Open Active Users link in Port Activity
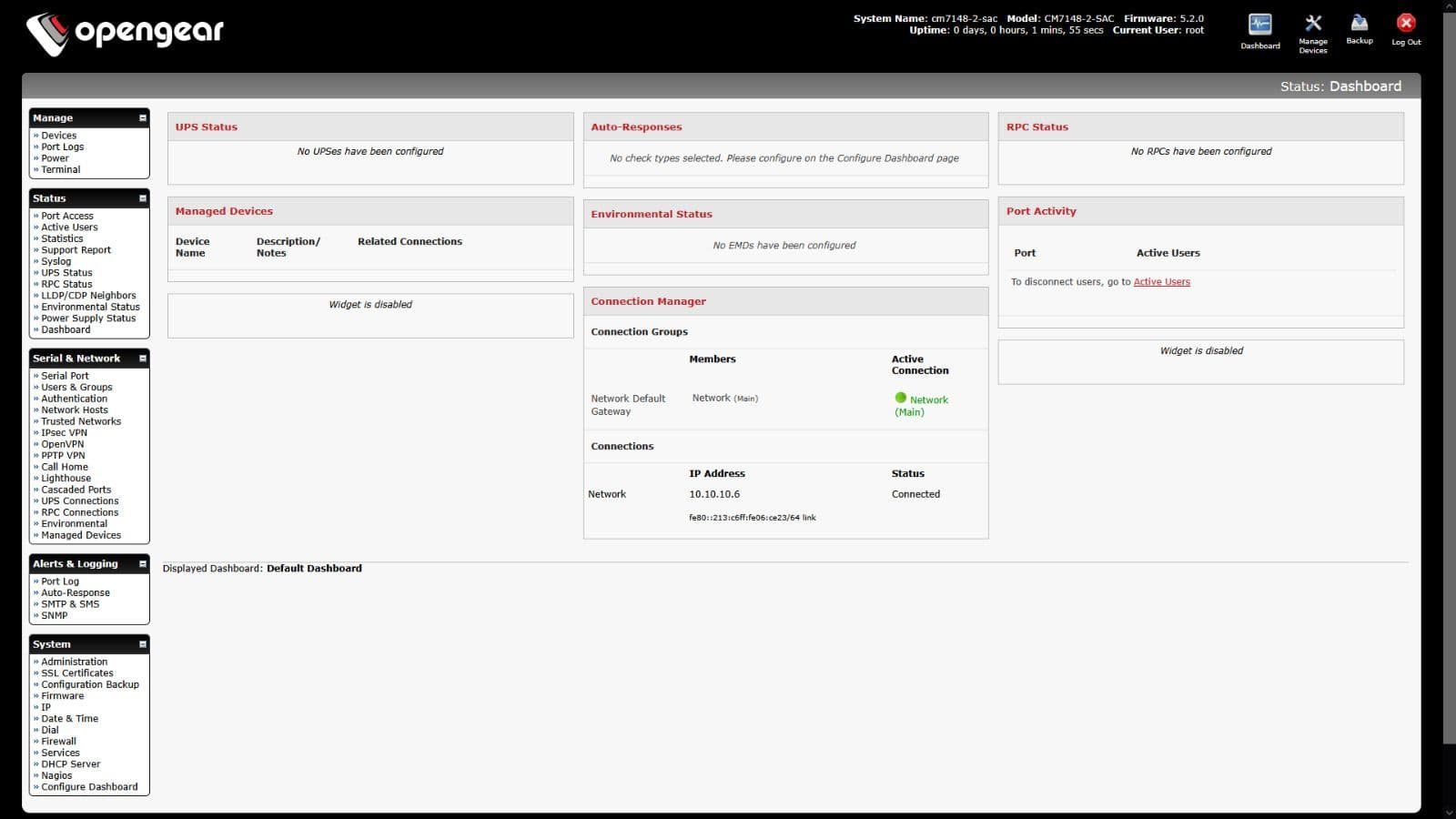Image resolution: width=1456 pixels, height=819 pixels. 1161,282
